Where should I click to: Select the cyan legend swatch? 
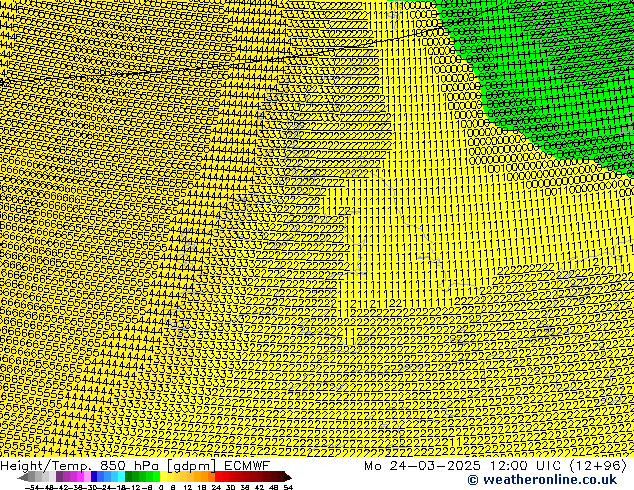[x=121, y=477]
